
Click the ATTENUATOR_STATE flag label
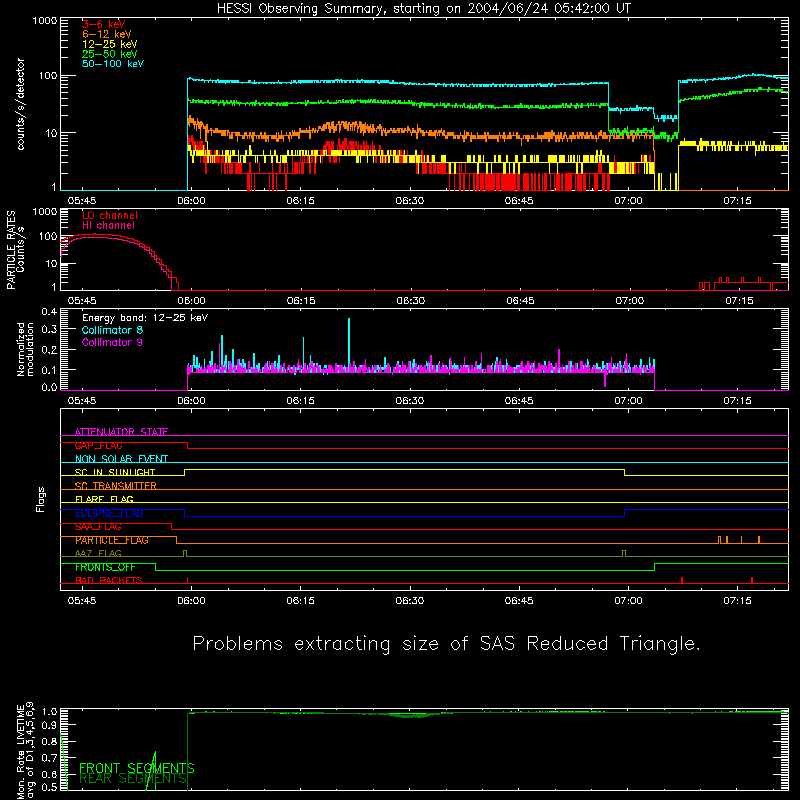point(121,432)
